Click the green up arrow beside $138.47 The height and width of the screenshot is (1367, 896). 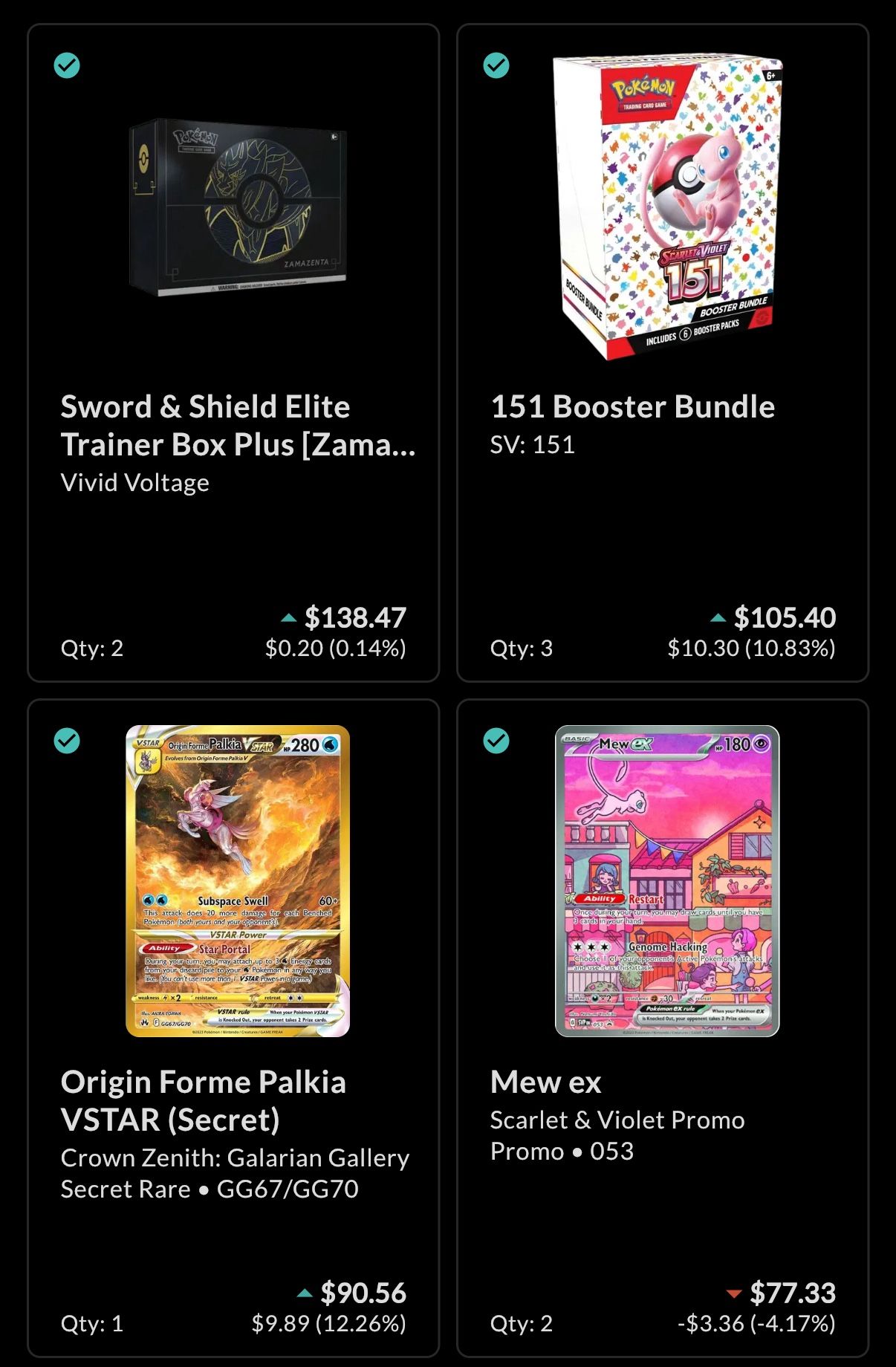tap(288, 618)
